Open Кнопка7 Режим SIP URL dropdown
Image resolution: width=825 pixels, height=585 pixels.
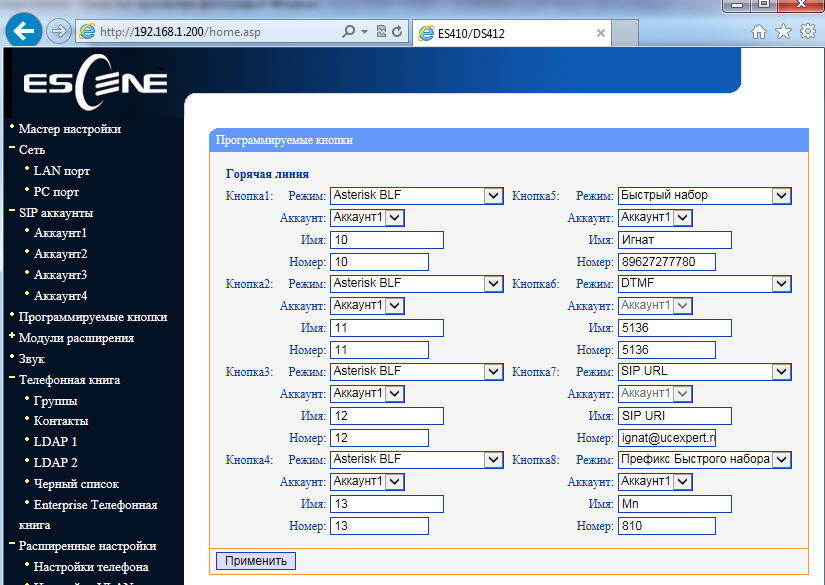pyautogui.click(x=705, y=371)
